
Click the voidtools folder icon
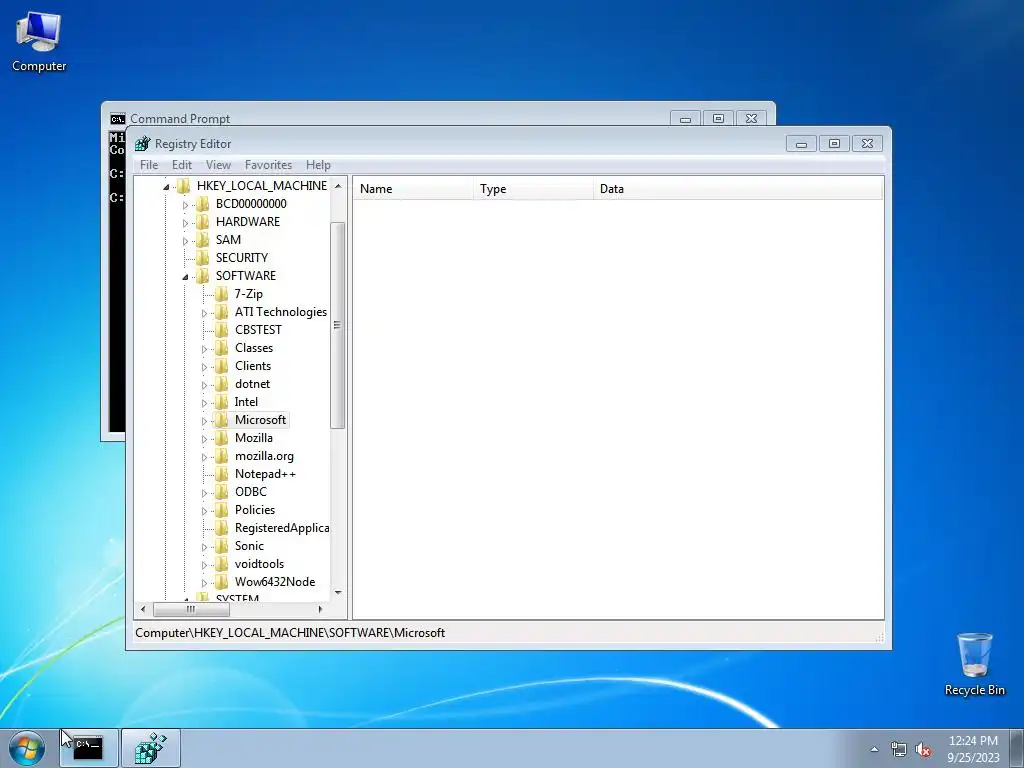point(222,564)
